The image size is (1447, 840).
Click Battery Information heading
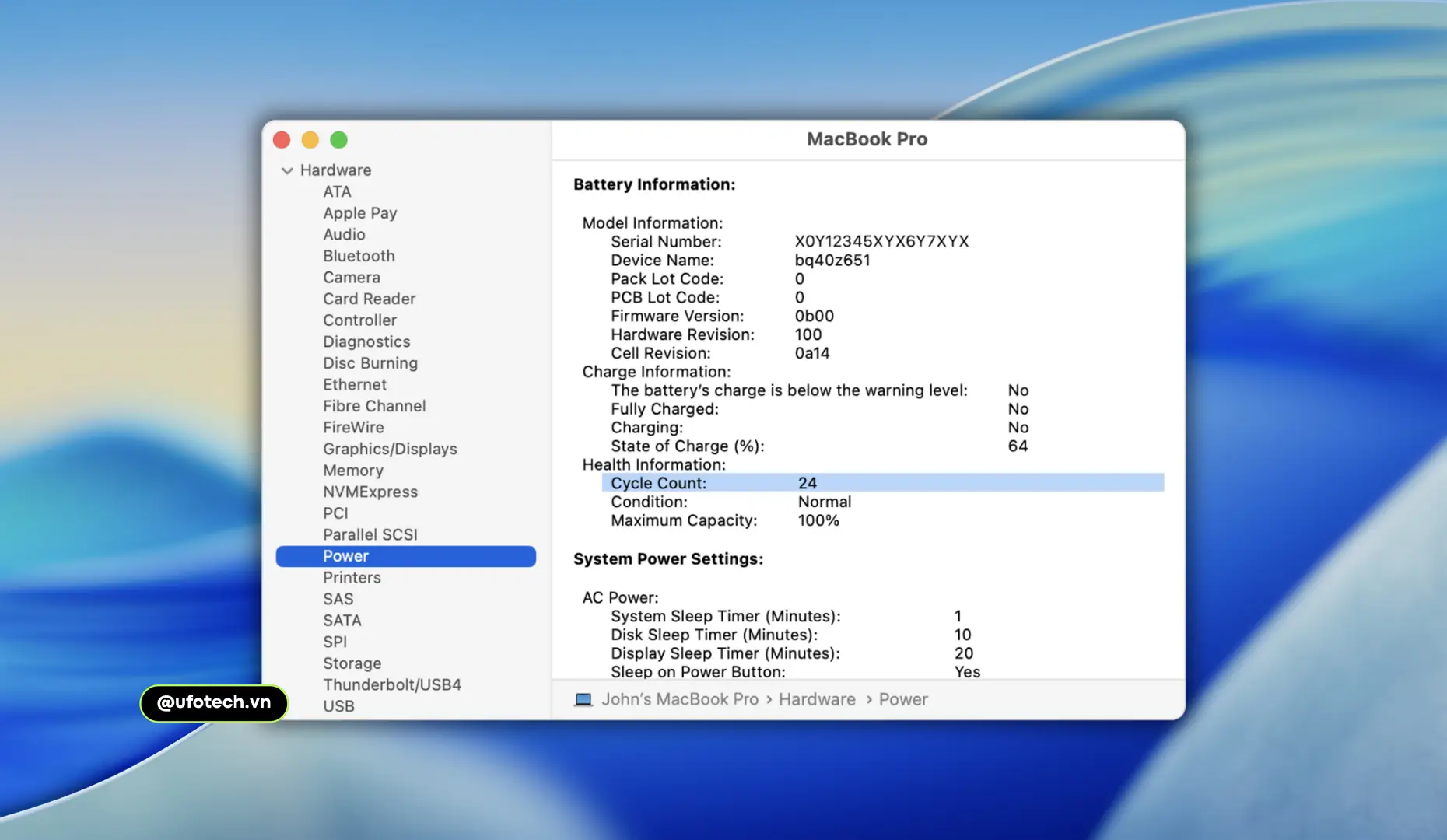click(x=654, y=184)
